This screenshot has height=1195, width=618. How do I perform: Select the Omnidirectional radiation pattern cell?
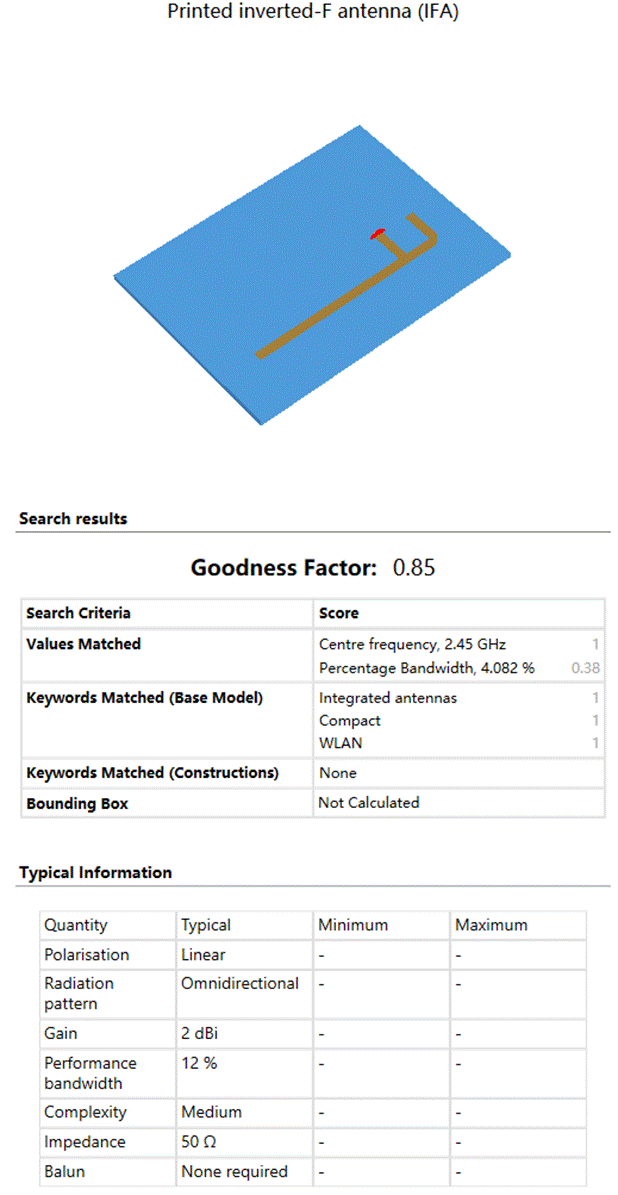(240, 983)
